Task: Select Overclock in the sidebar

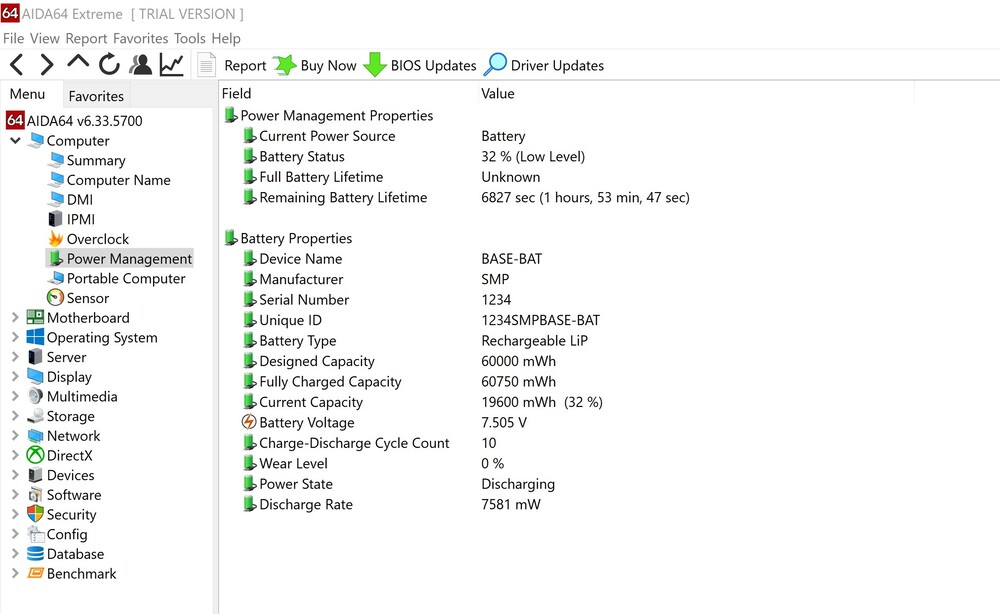Action: click(97, 239)
